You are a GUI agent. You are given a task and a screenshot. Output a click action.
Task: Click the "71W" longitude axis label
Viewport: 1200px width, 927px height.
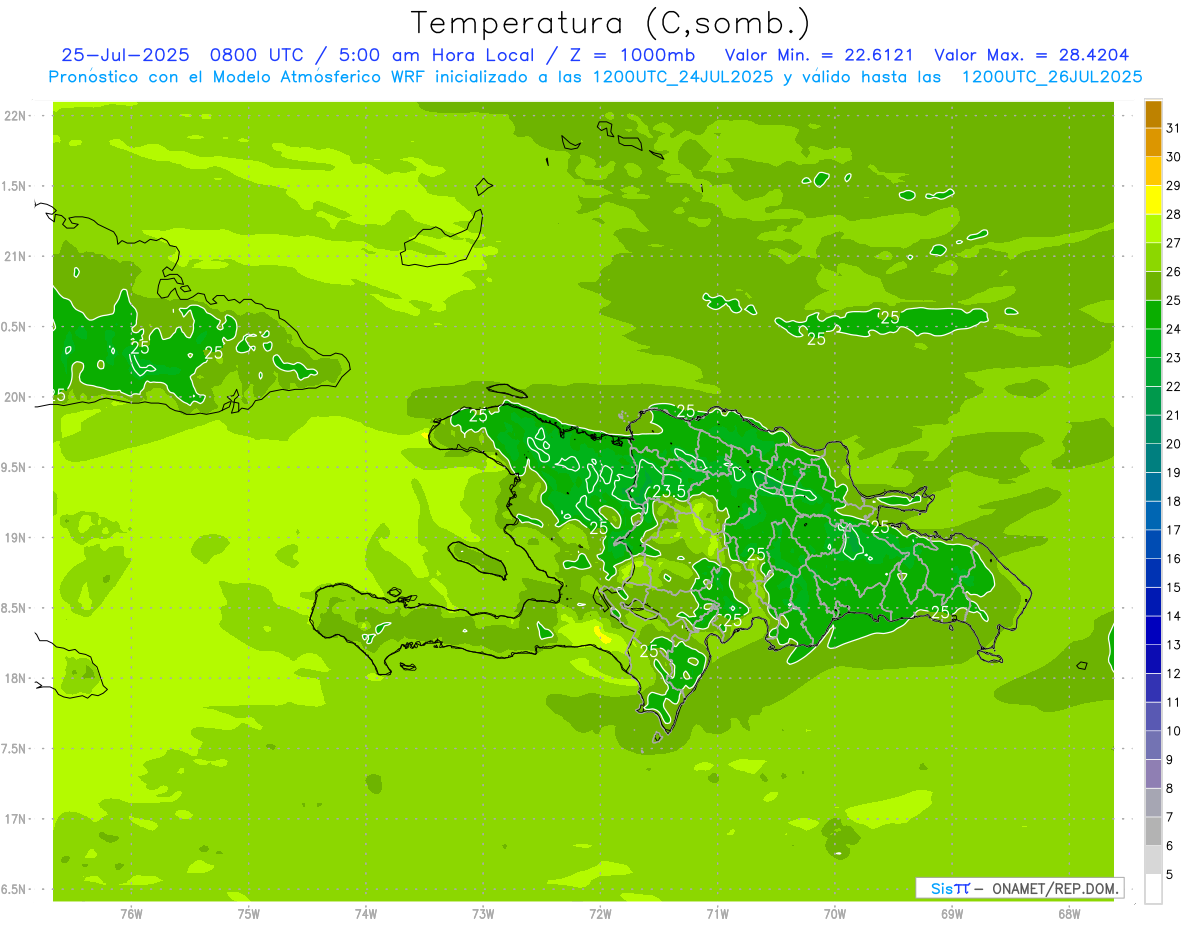click(x=717, y=914)
